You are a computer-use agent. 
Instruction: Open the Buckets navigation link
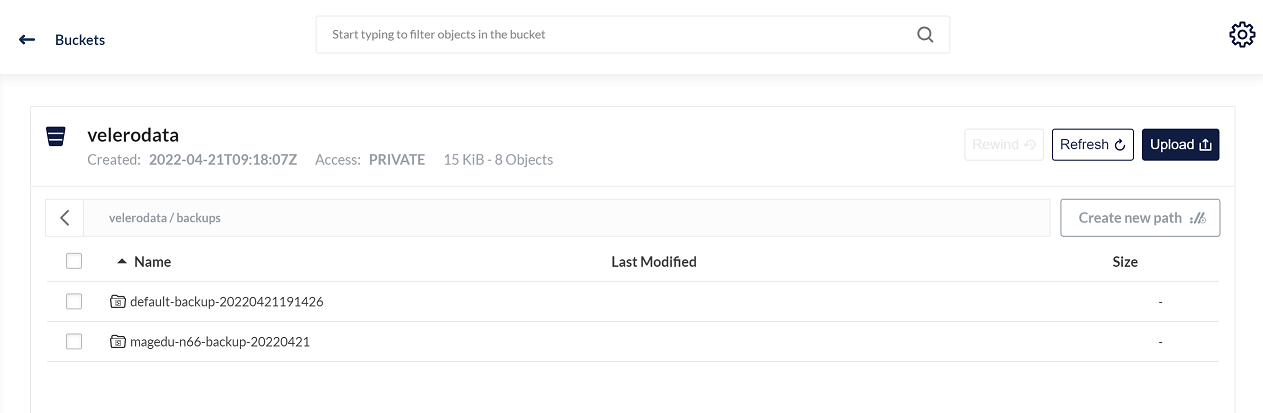click(x=80, y=40)
